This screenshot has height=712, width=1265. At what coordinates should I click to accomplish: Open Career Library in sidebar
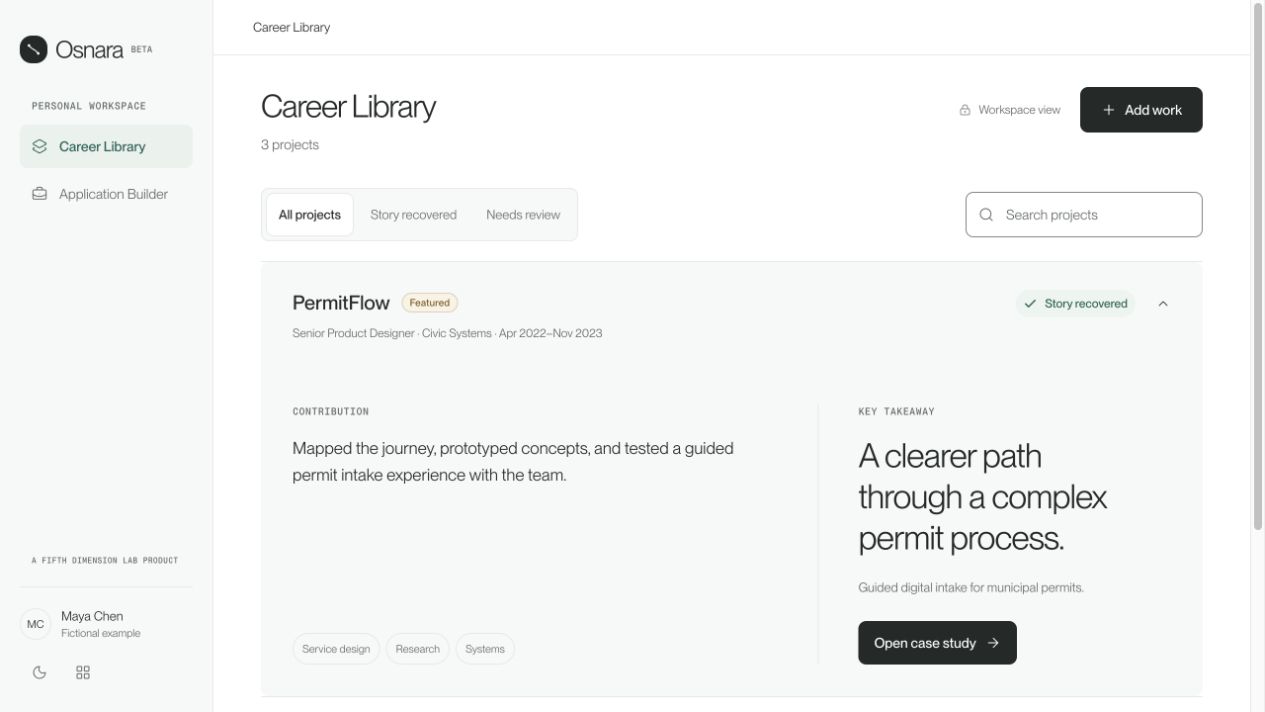pyautogui.click(x=106, y=146)
